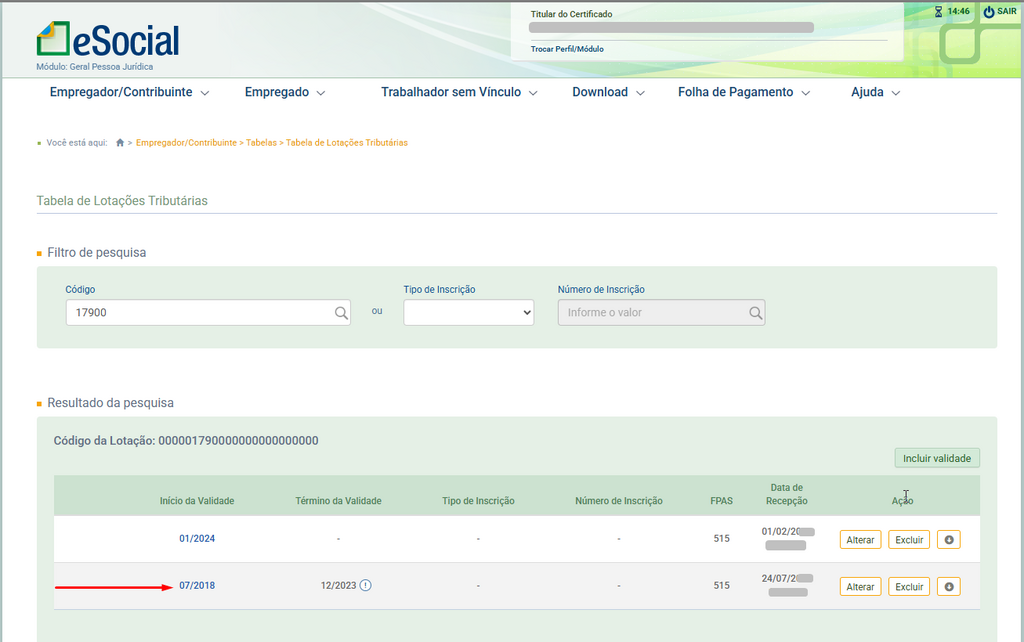Viewport: 1024px width, 642px height.
Task: Open the Trabalhador sem Vínculo menu
Action: [459, 92]
